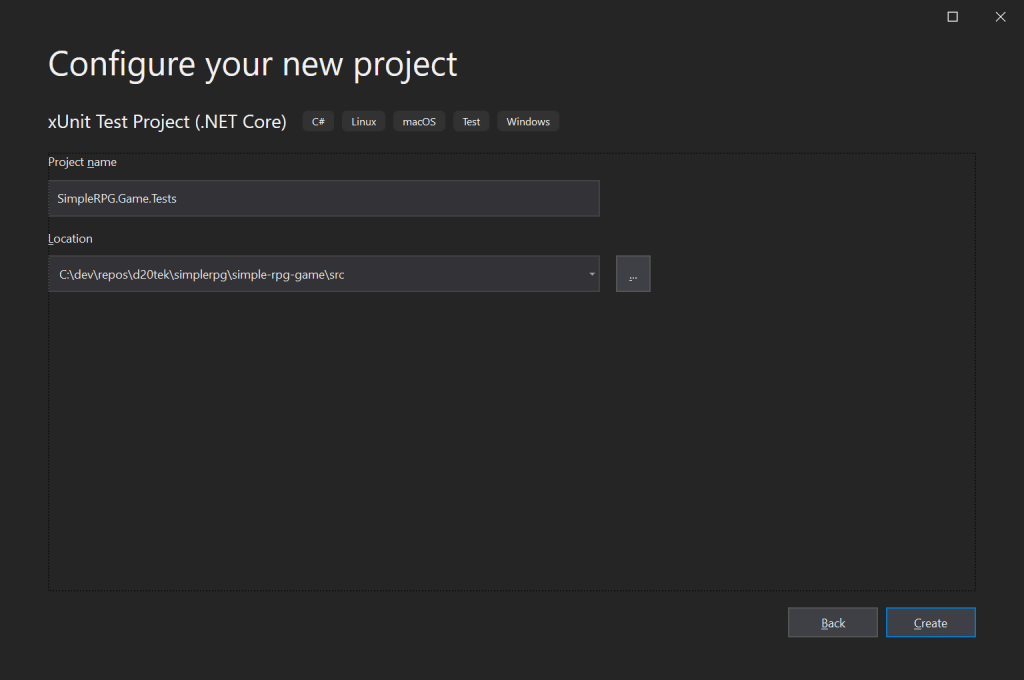
Task: Click the Project name label
Action: point(82,162)
